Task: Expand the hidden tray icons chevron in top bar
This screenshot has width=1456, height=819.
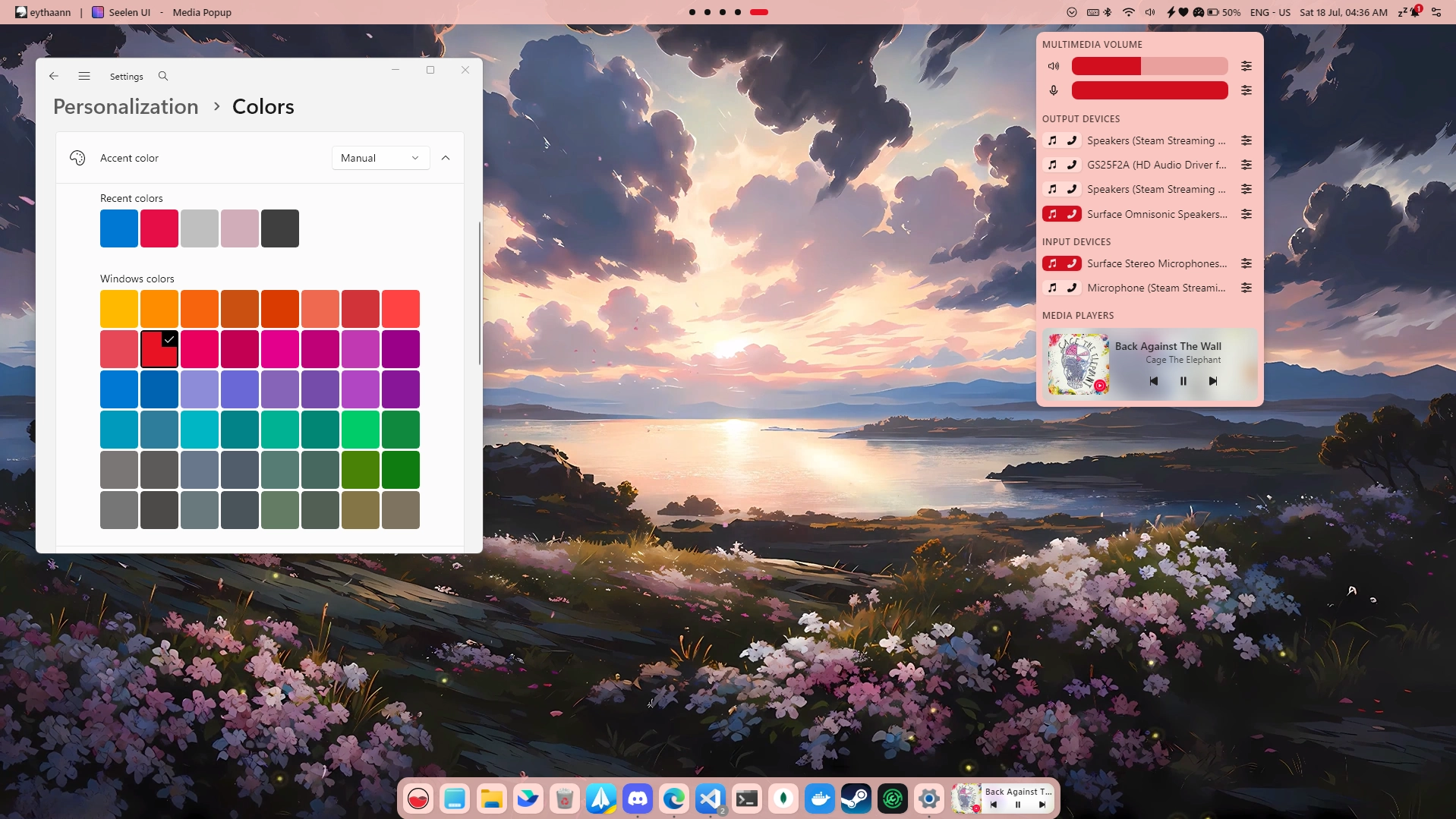Action: (1072, 12)
